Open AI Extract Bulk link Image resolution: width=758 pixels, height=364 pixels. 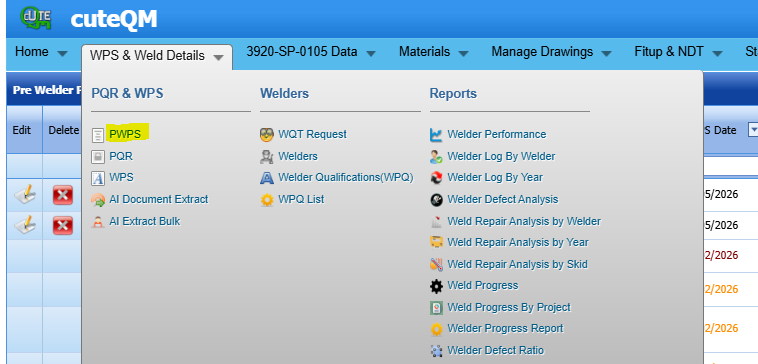(x=145, y=221)
